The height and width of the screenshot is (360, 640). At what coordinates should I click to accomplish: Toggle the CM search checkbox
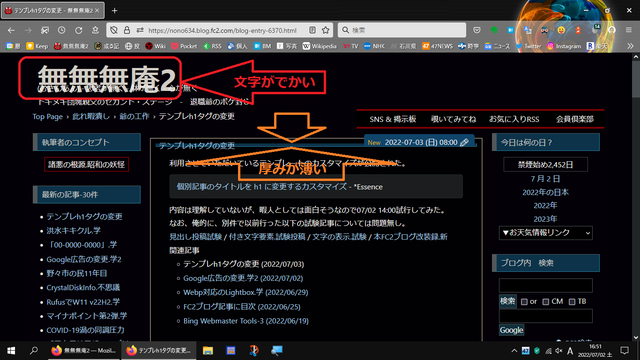coord(546,302)
